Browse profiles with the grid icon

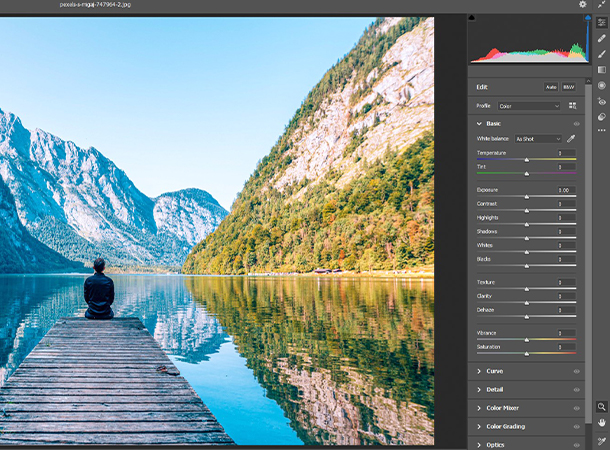(573, 106)
